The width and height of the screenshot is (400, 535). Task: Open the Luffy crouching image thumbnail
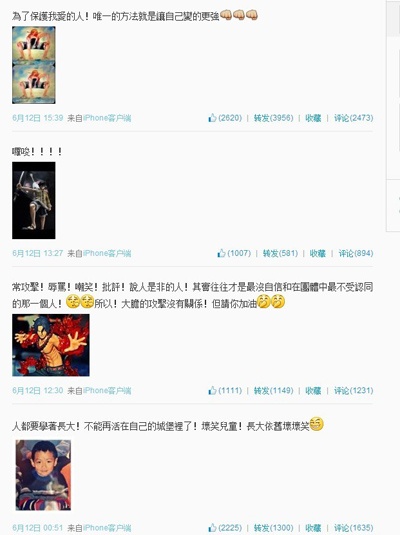pos(33,65)
